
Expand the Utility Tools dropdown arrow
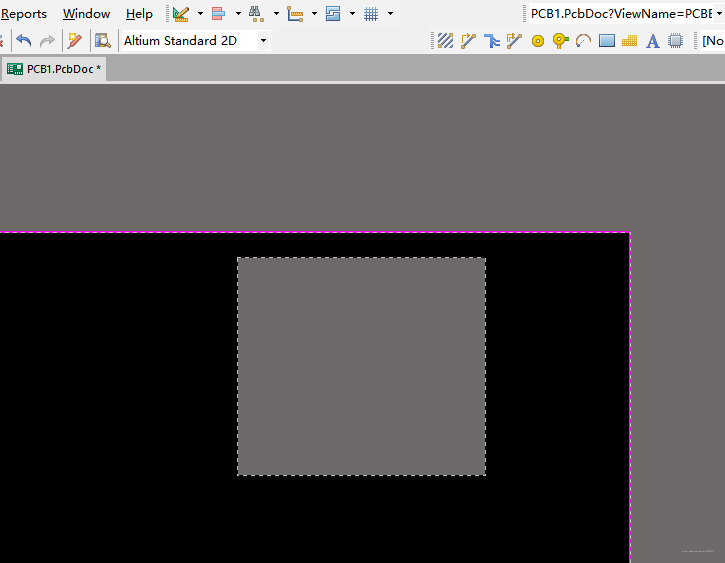pyautogui.click(x=200, y=14)
